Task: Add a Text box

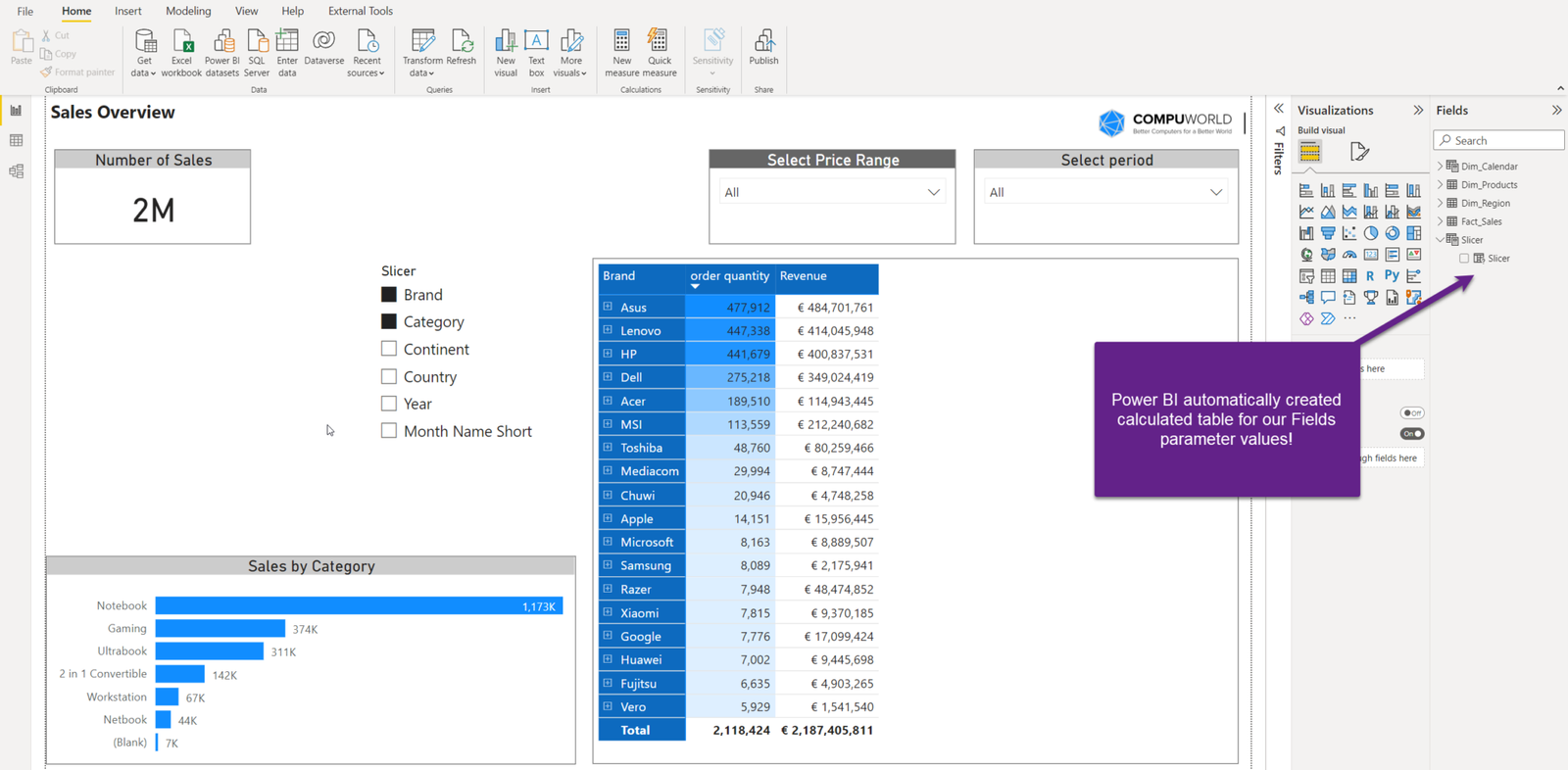Action: click(536, 53)
